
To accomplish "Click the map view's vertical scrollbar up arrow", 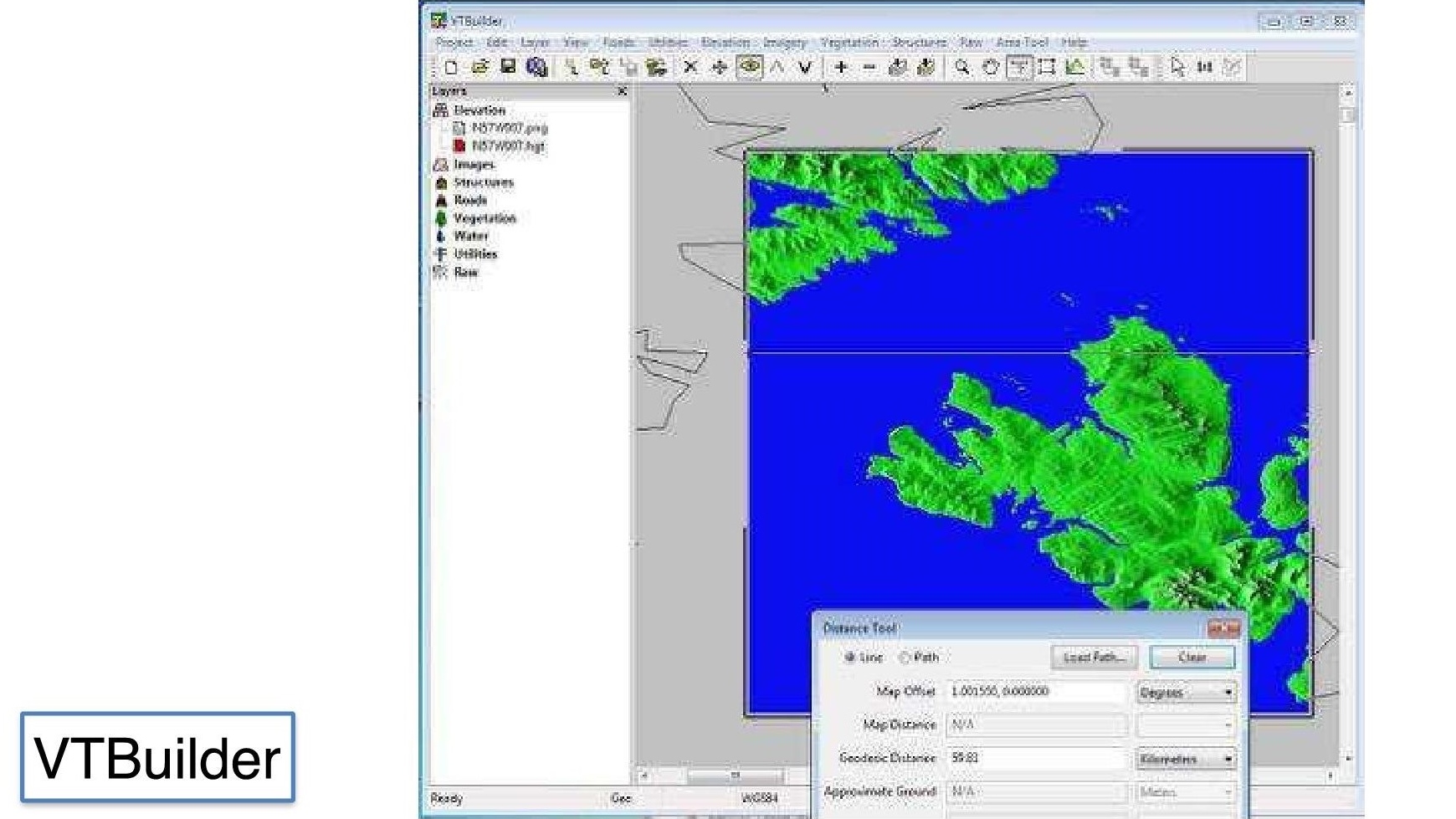I will [x=1347, y=92].
